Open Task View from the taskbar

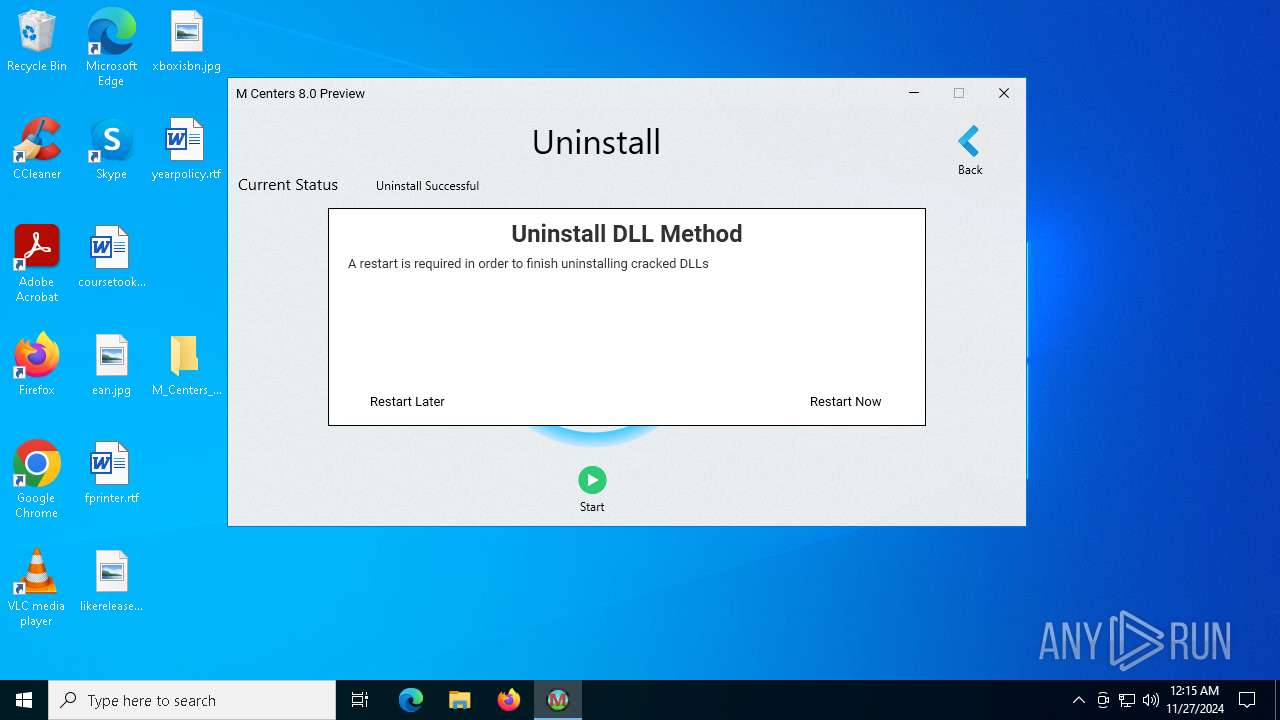[360, 700]
